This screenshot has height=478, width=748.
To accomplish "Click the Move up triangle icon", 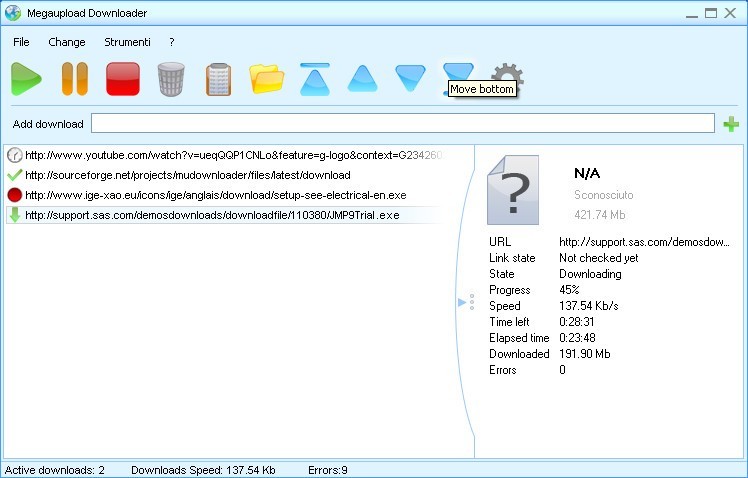I will (363, 79).
